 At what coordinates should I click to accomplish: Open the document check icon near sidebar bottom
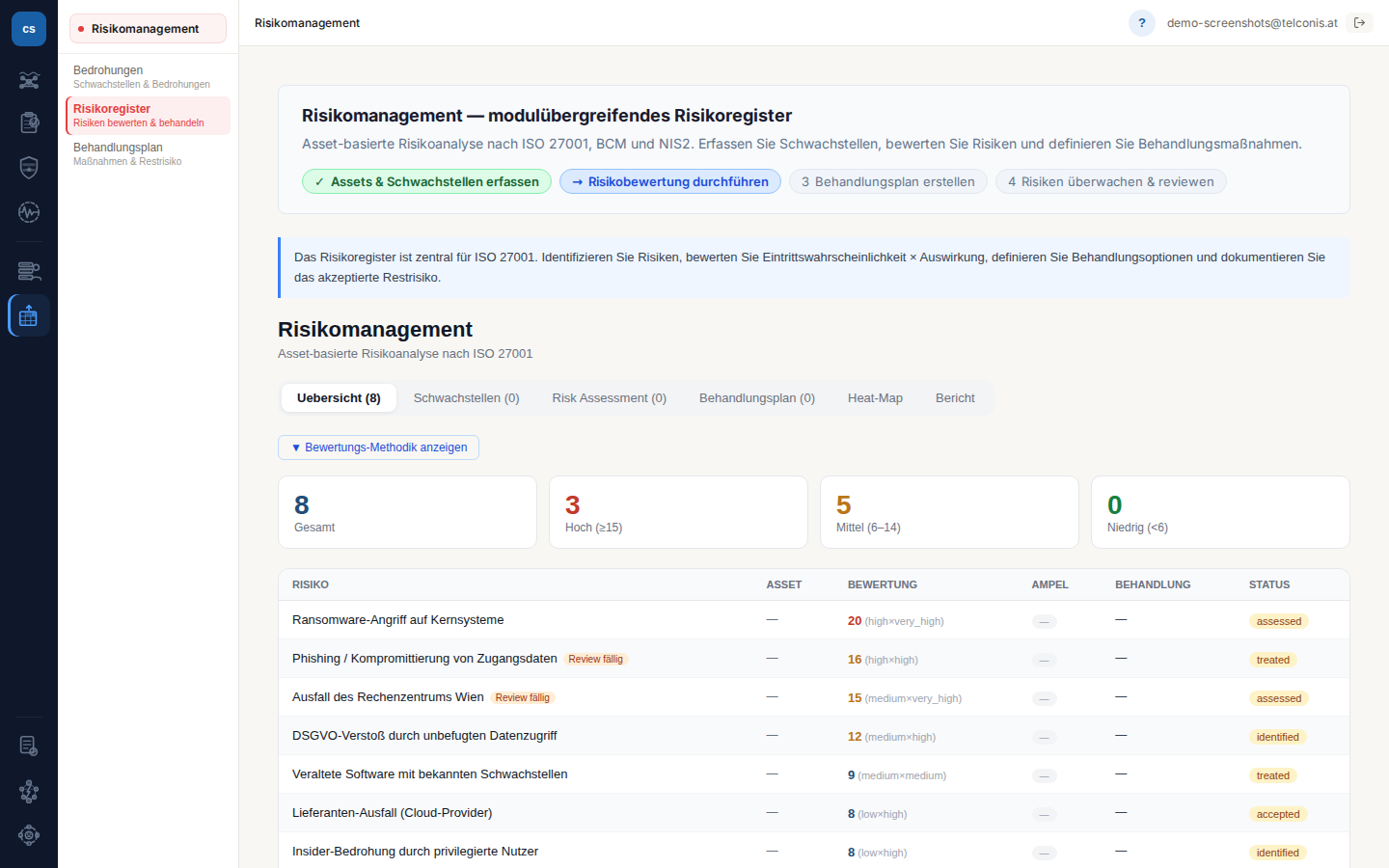(x=29, y=746)
